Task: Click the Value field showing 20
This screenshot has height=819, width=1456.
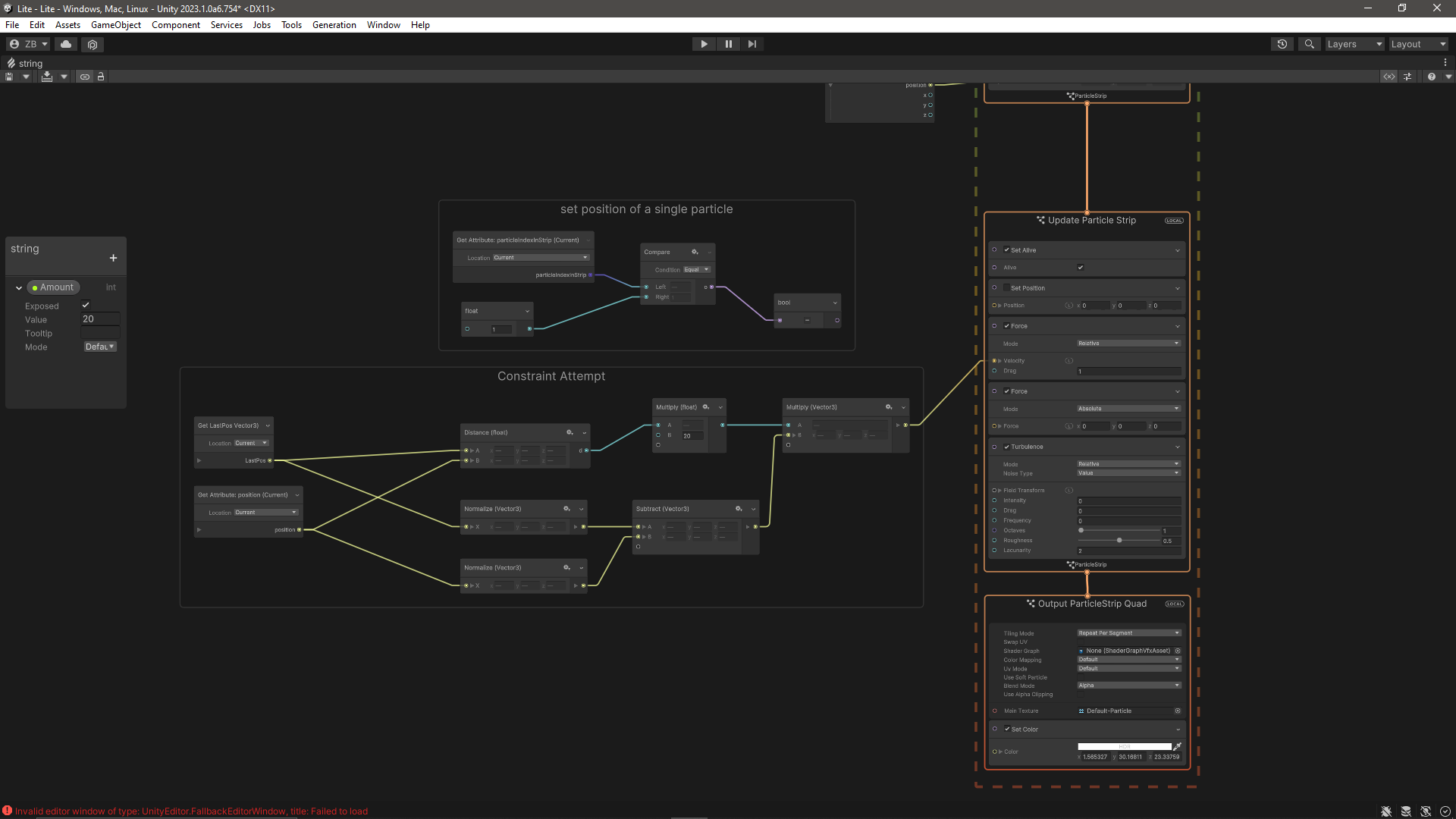Action: click(x=99, y=319)
